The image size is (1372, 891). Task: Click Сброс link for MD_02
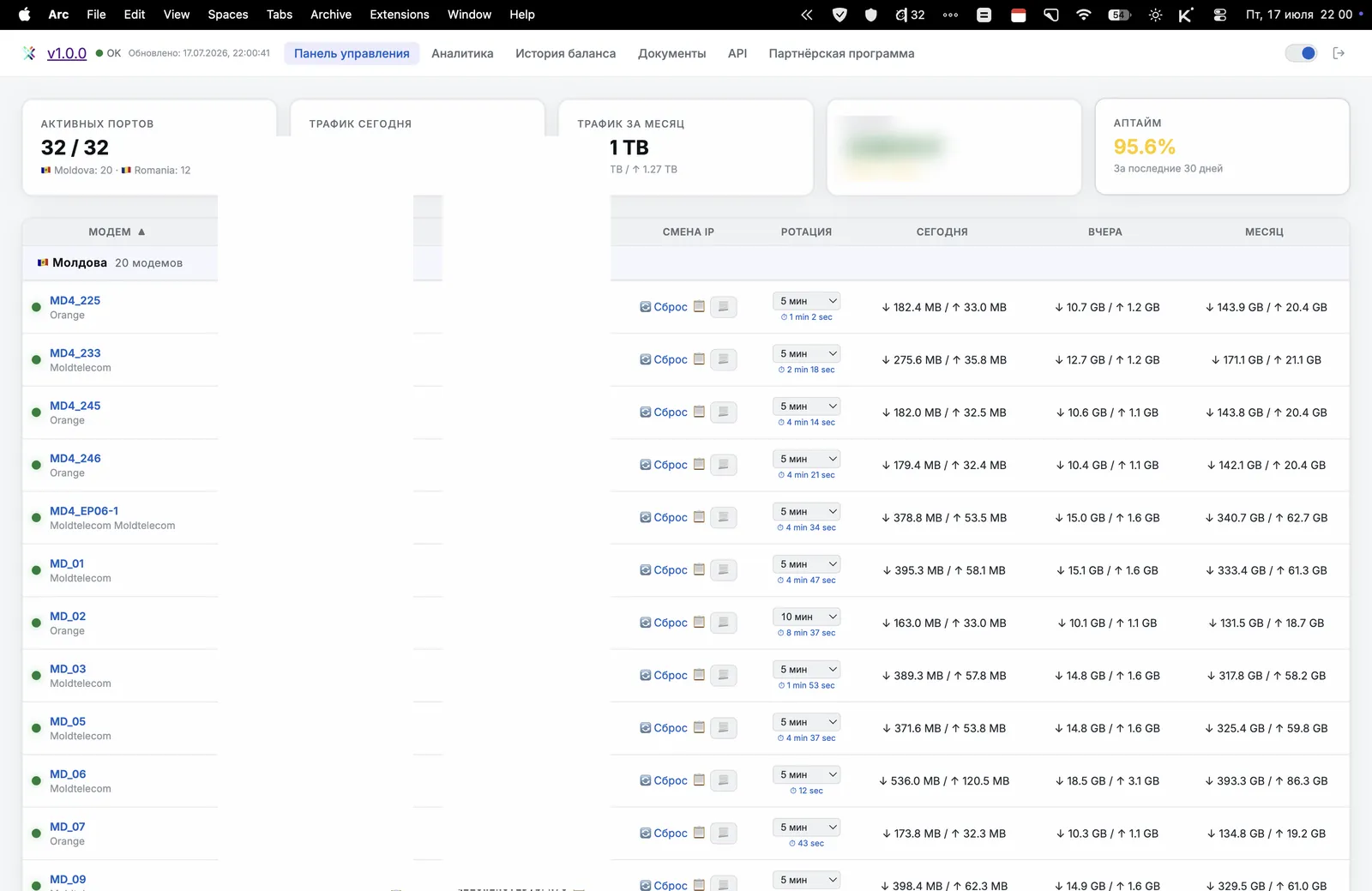point(671,623)
